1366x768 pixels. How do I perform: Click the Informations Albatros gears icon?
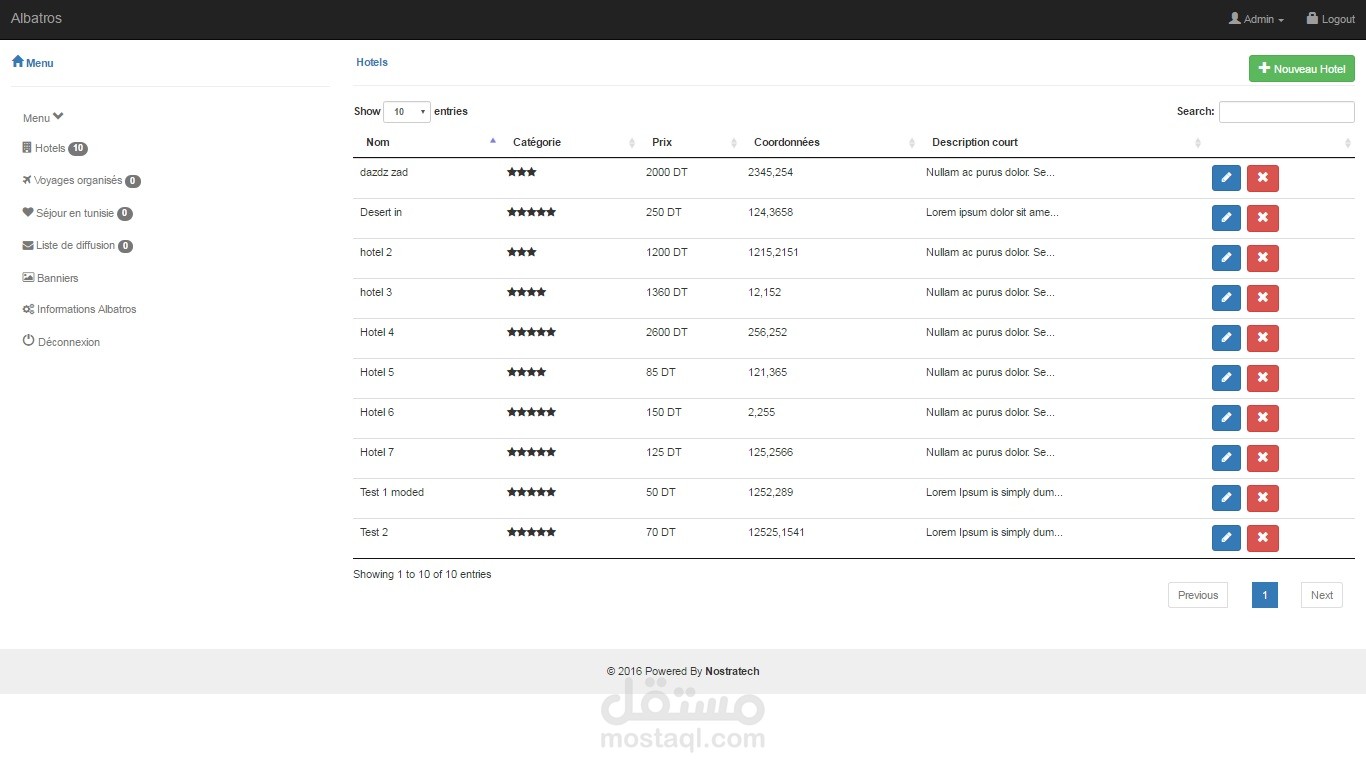[x=28, y=309]
